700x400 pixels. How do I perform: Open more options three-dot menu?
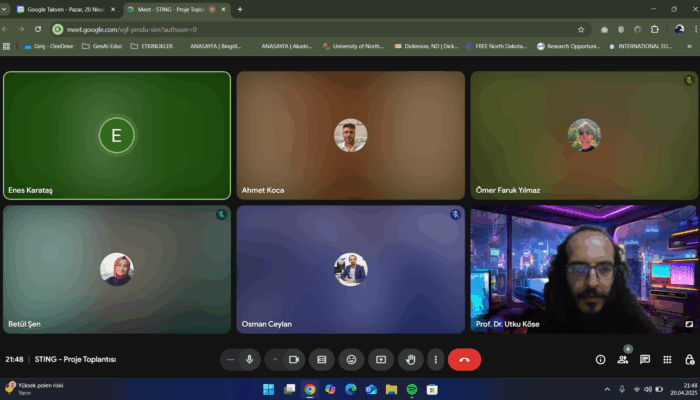(436, 359)
